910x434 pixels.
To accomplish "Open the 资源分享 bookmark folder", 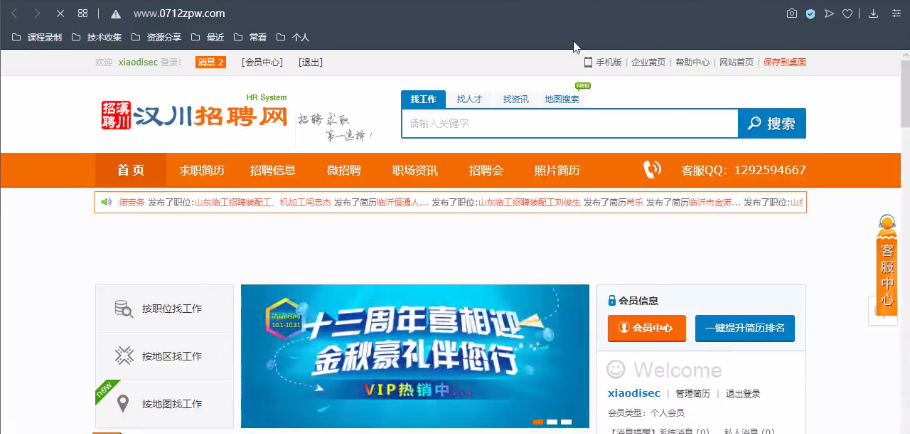I will 156,37.
